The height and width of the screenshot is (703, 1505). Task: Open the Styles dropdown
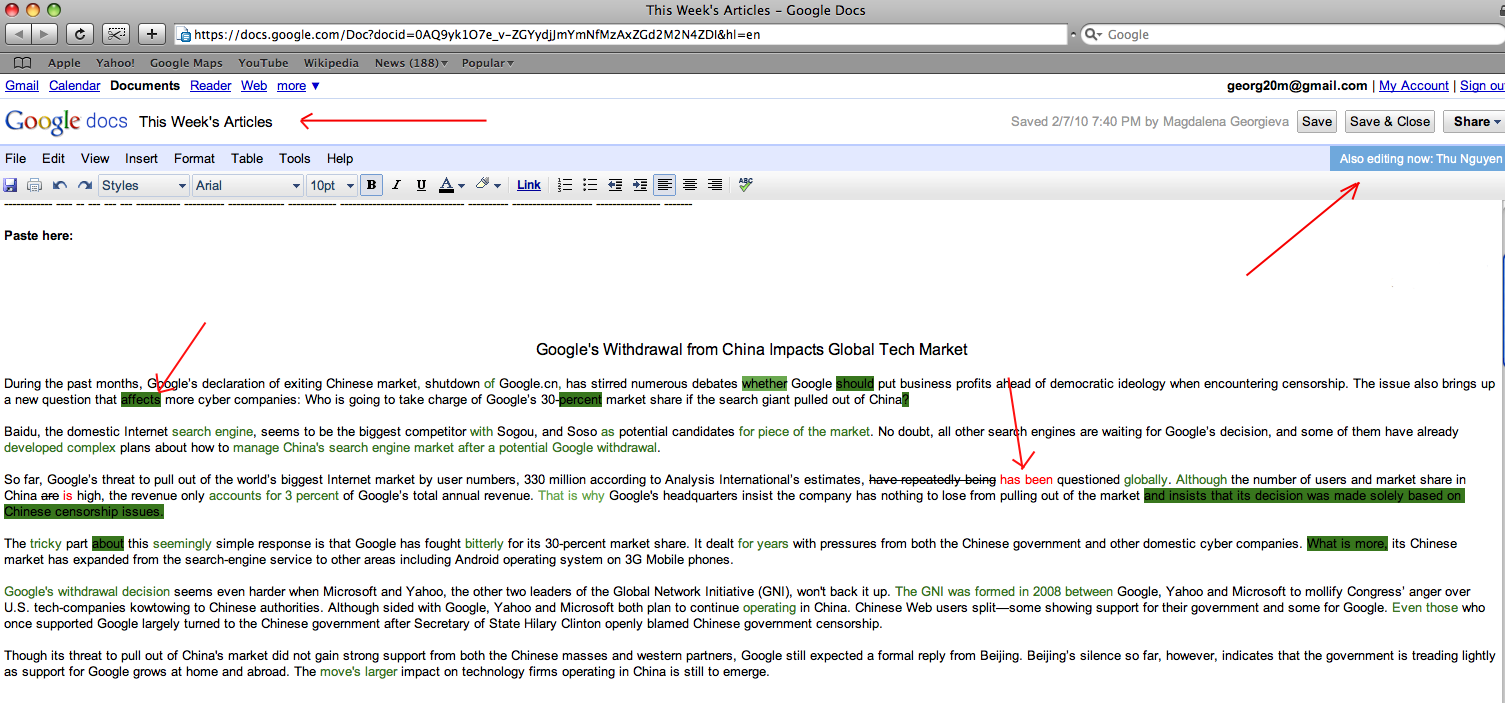144,185
